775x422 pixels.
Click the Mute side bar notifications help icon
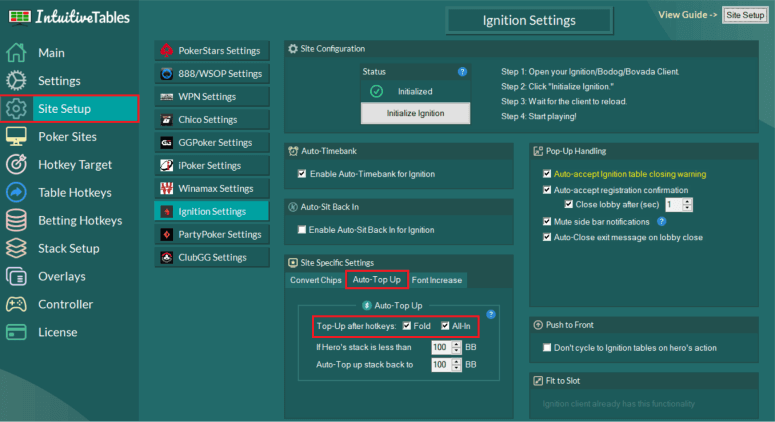coord(661,221)
